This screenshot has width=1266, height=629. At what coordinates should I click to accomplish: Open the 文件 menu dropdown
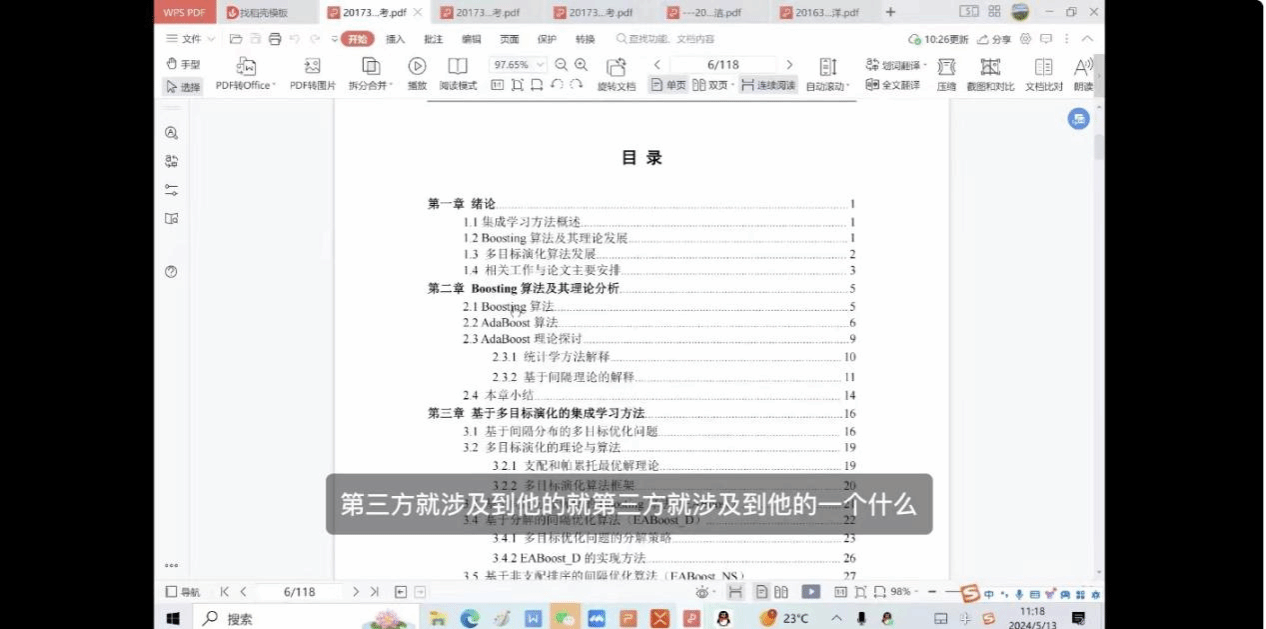coord(190,39)
